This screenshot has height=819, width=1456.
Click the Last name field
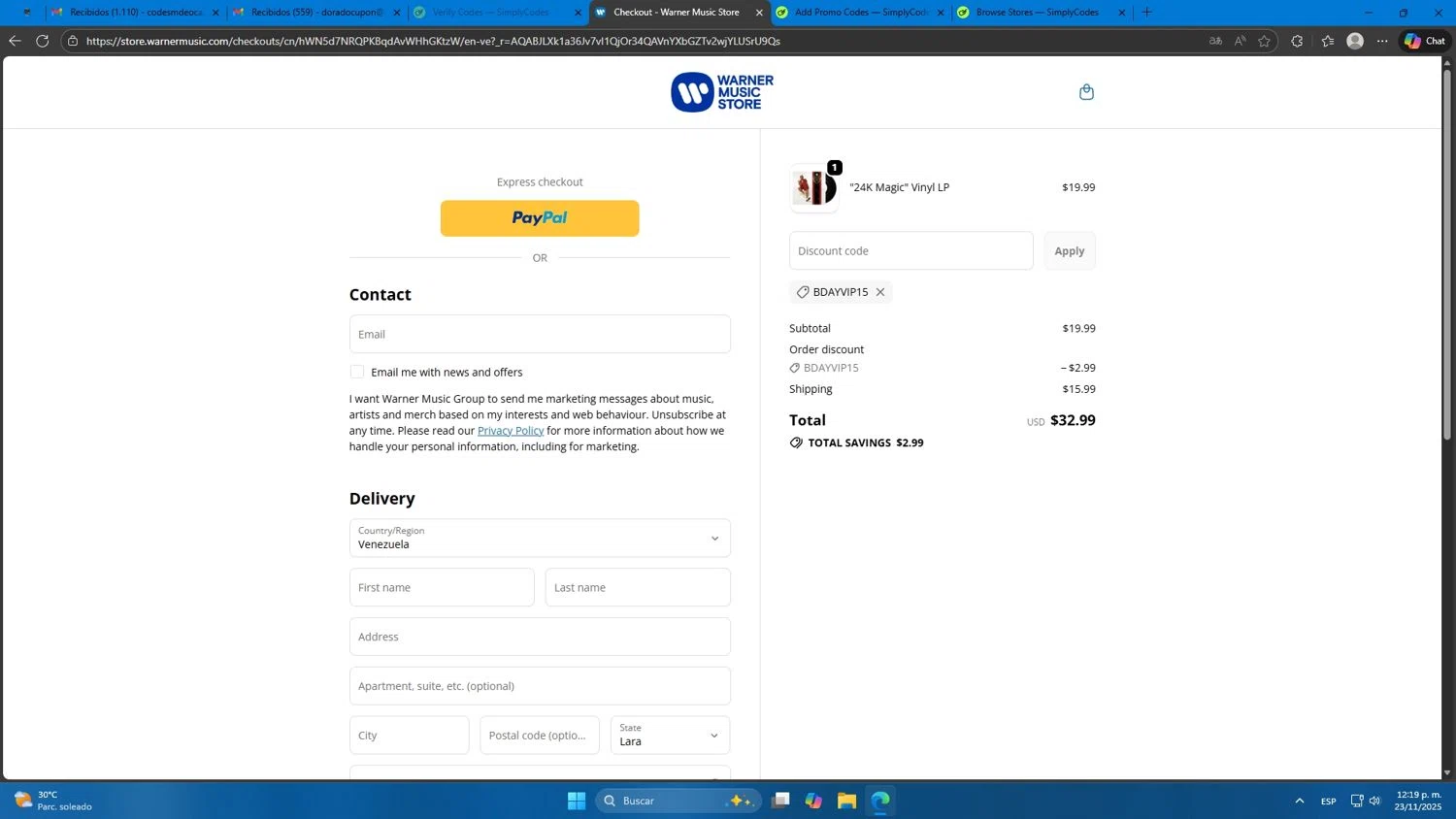click(638, 587)
